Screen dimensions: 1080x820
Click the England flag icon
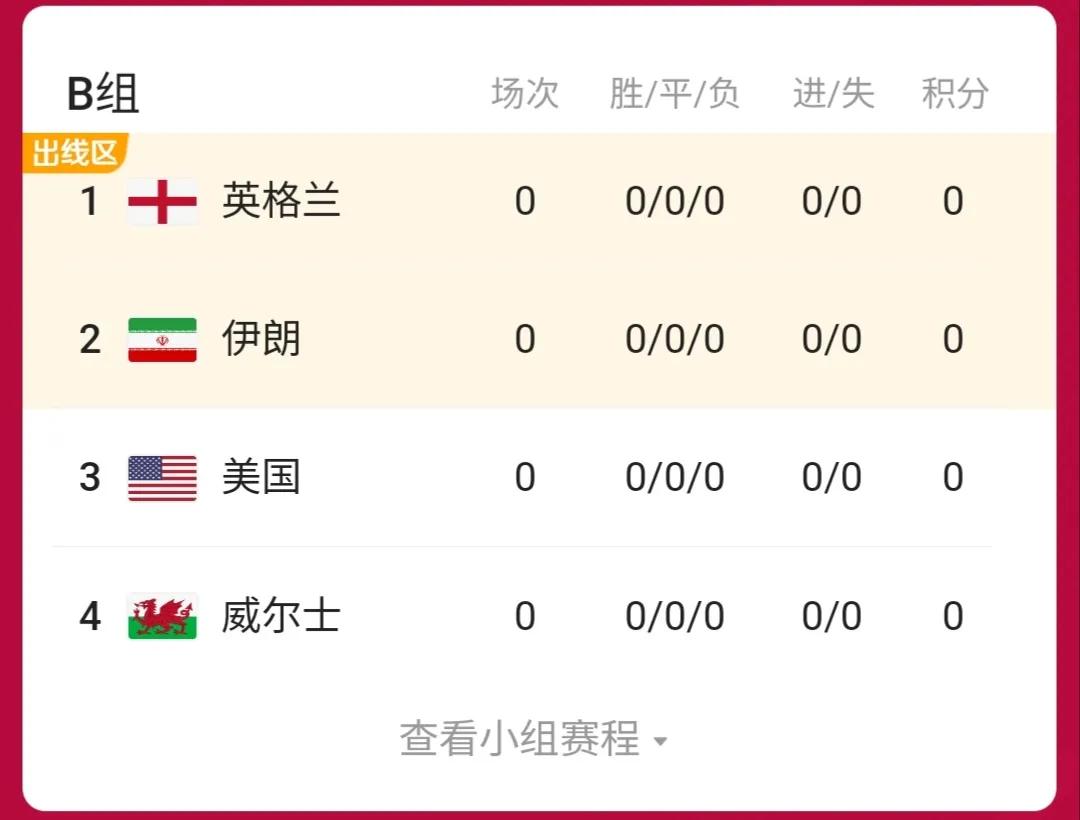[x=164, y=201]
